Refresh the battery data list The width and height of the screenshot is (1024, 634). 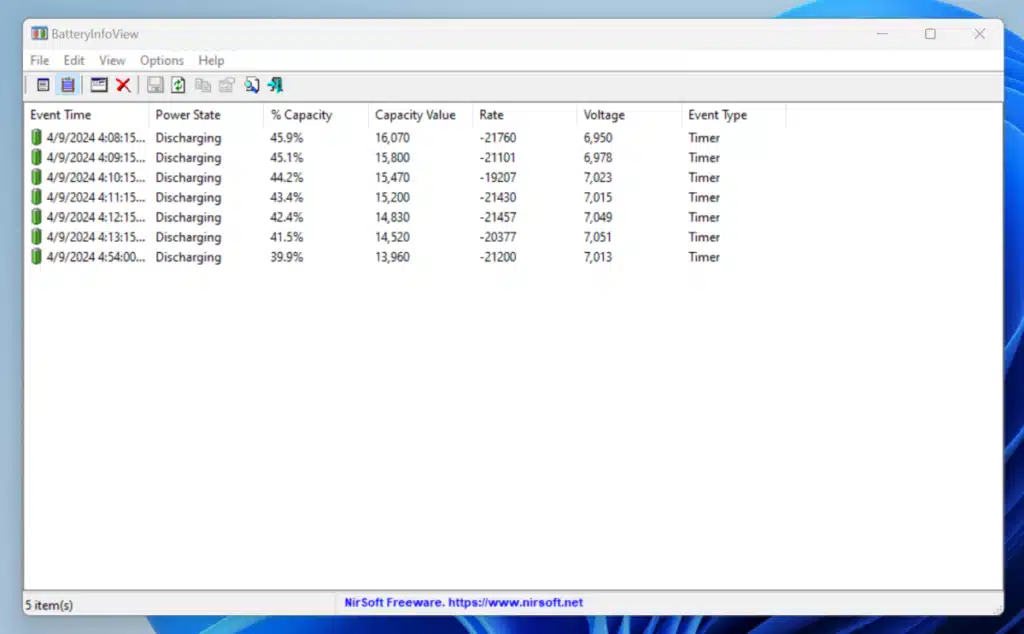tap(178, 85)
